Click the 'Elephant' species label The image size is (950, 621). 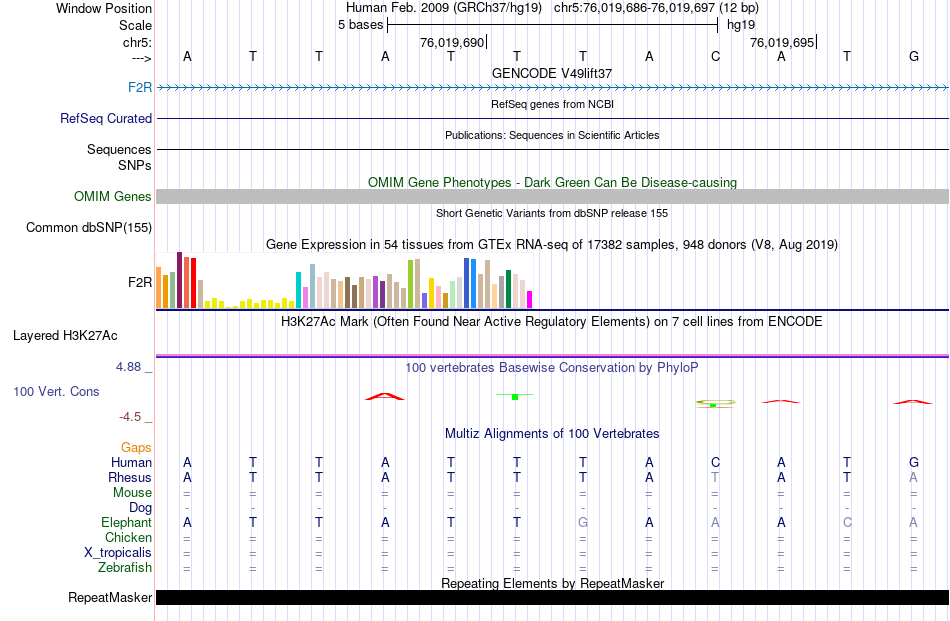126,522
